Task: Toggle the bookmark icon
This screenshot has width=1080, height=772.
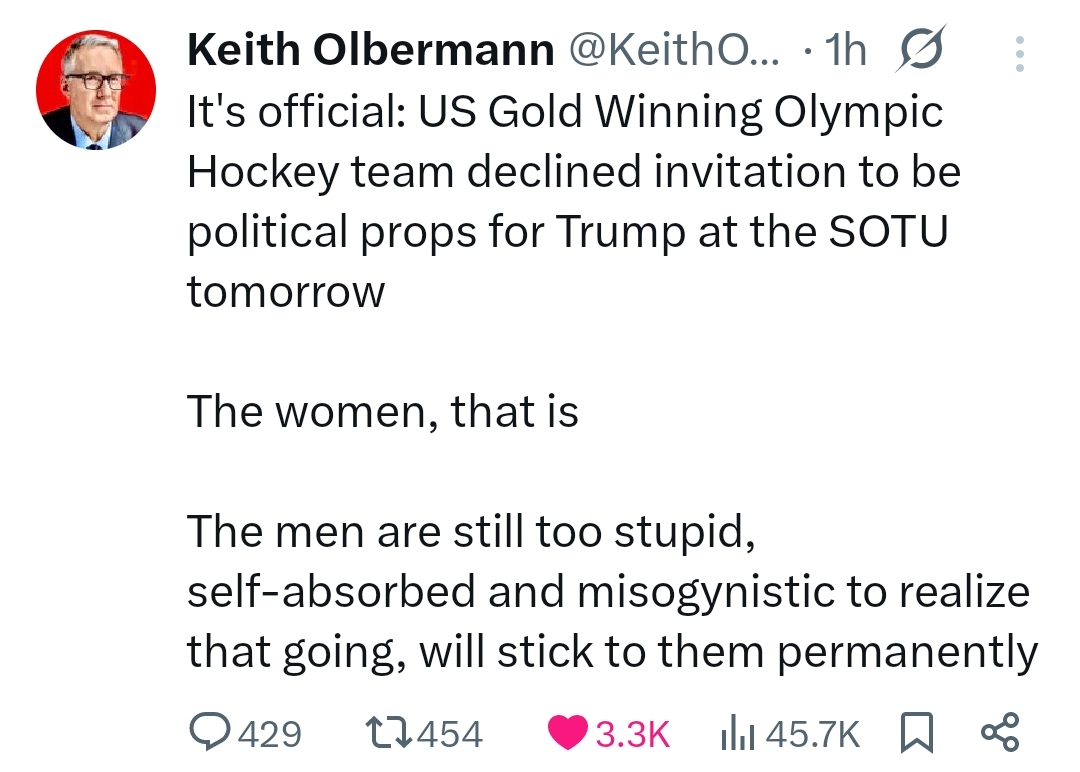Action: point(916,735)
